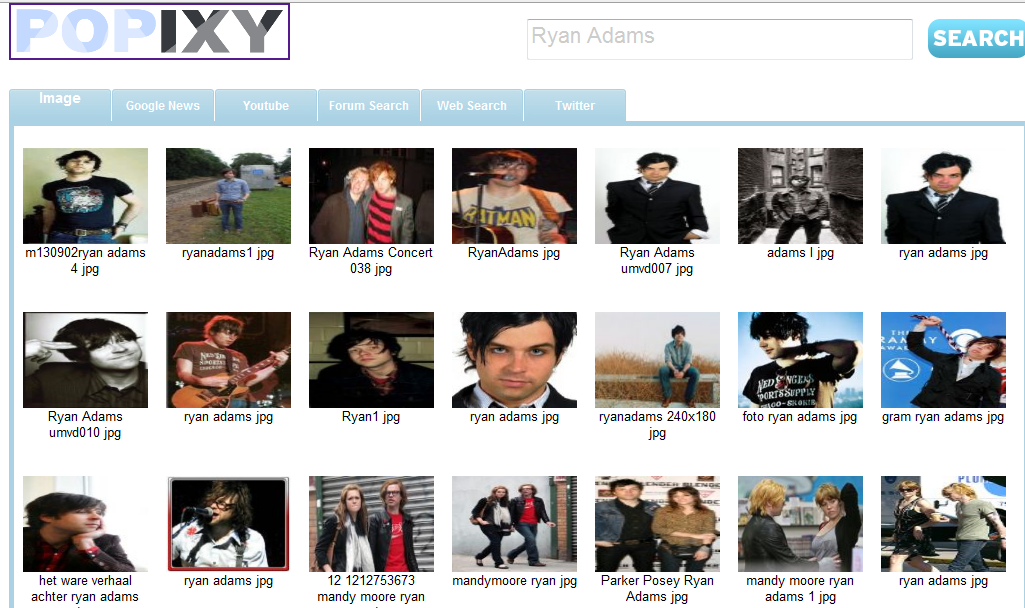Screen dimensions: 1025x608
Task: Click the foto ryan adams jpg link
Action: coord(800,417)
